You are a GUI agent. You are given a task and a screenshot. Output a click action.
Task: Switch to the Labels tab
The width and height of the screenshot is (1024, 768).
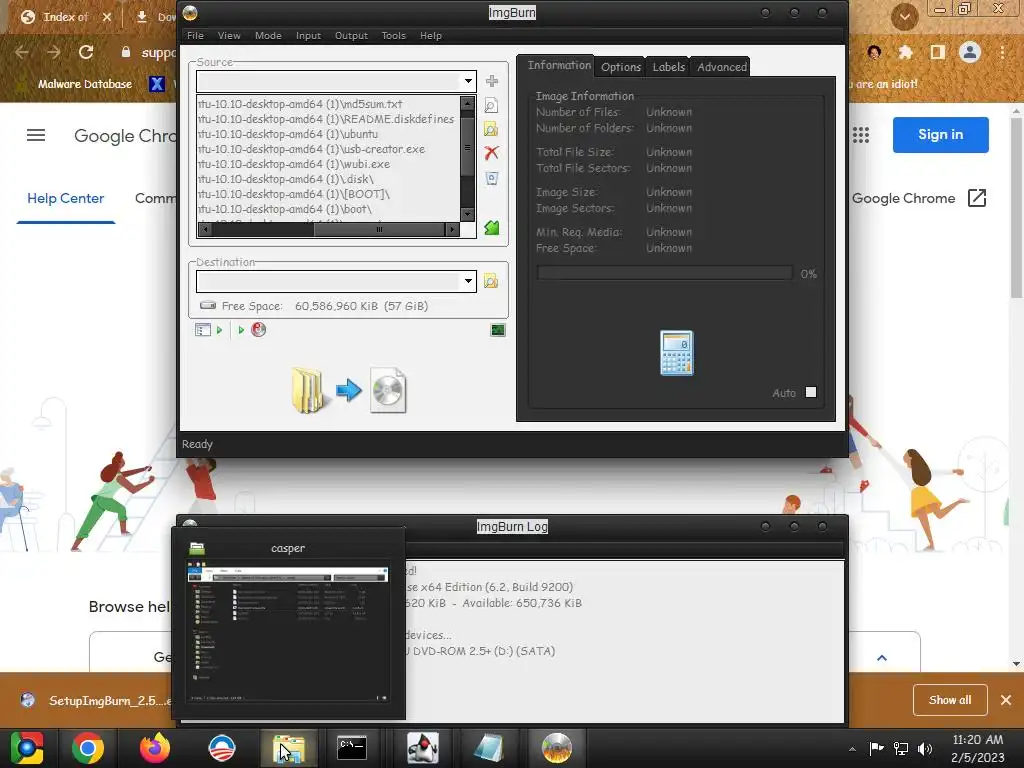pos(668,67)
